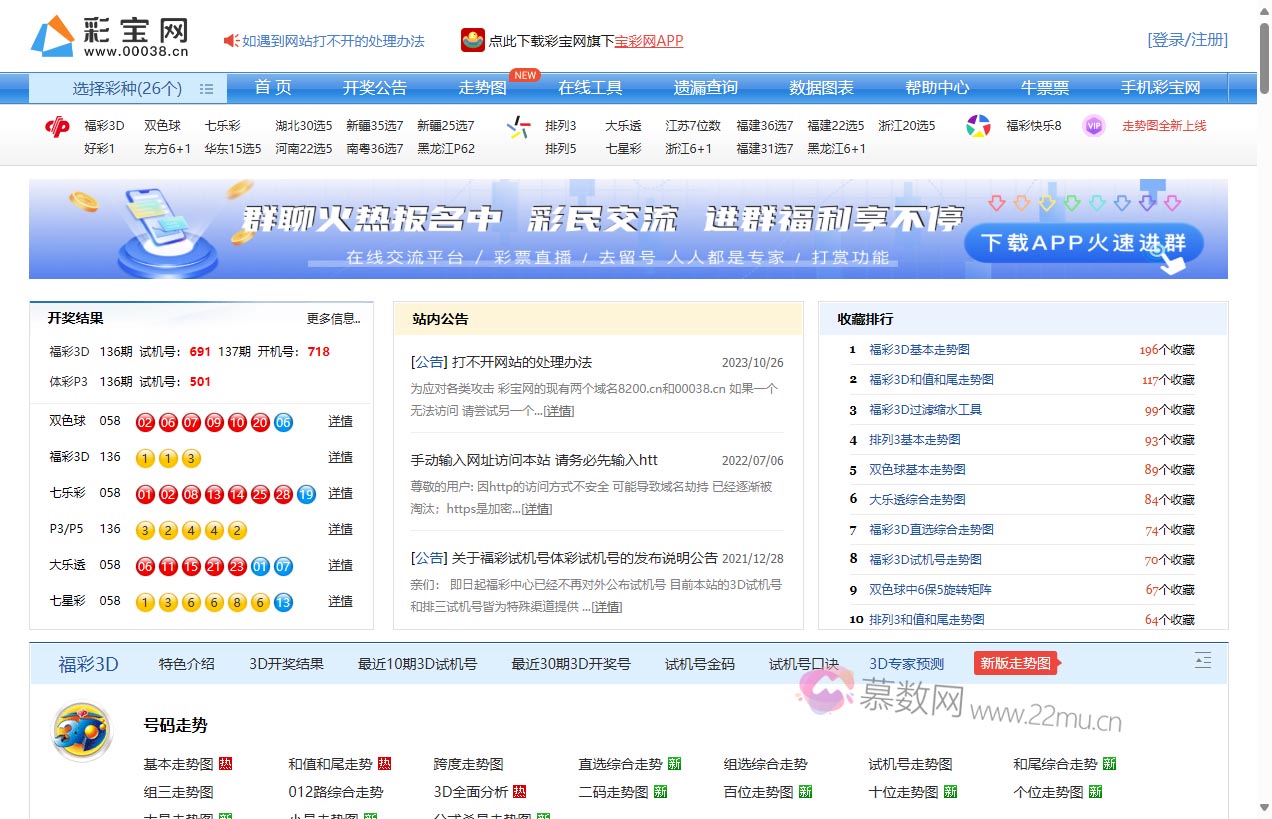The height and width of the screenshot is (819, 1272).
Task: Click 详情 next to the 七星彩 result
Action: point(340,601)
